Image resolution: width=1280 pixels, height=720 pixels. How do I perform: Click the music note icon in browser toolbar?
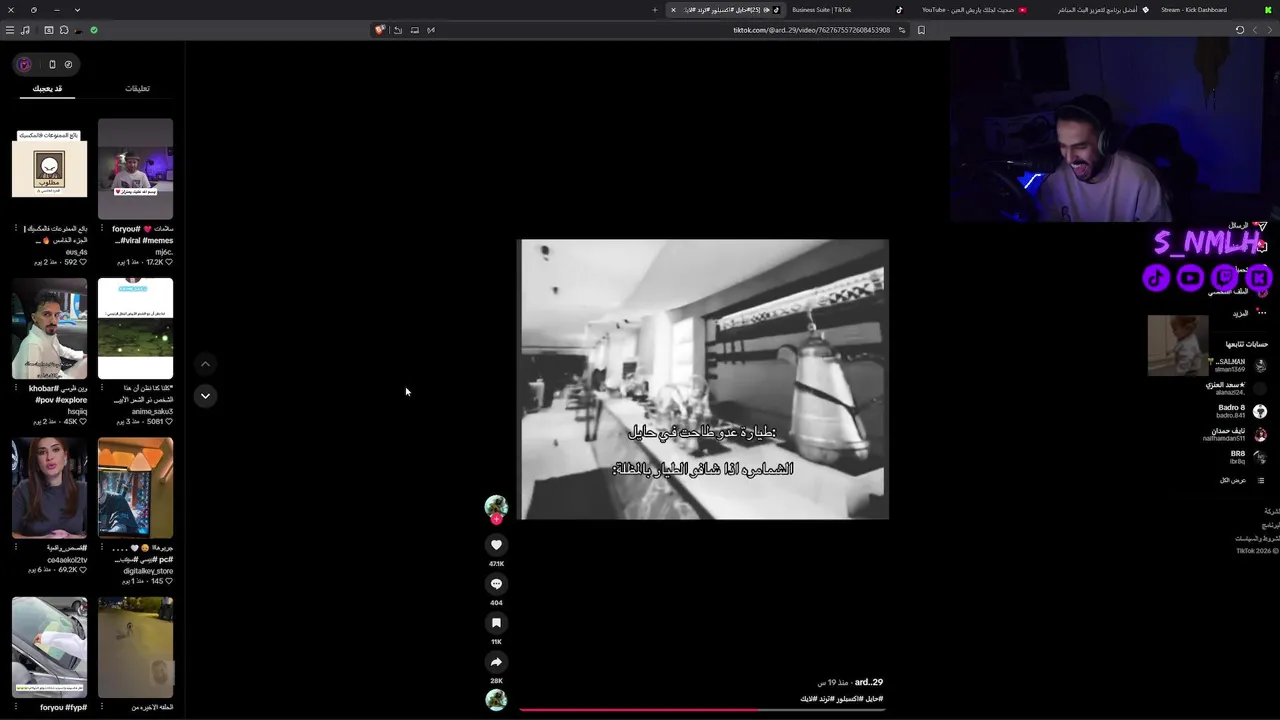coord(25,30)
